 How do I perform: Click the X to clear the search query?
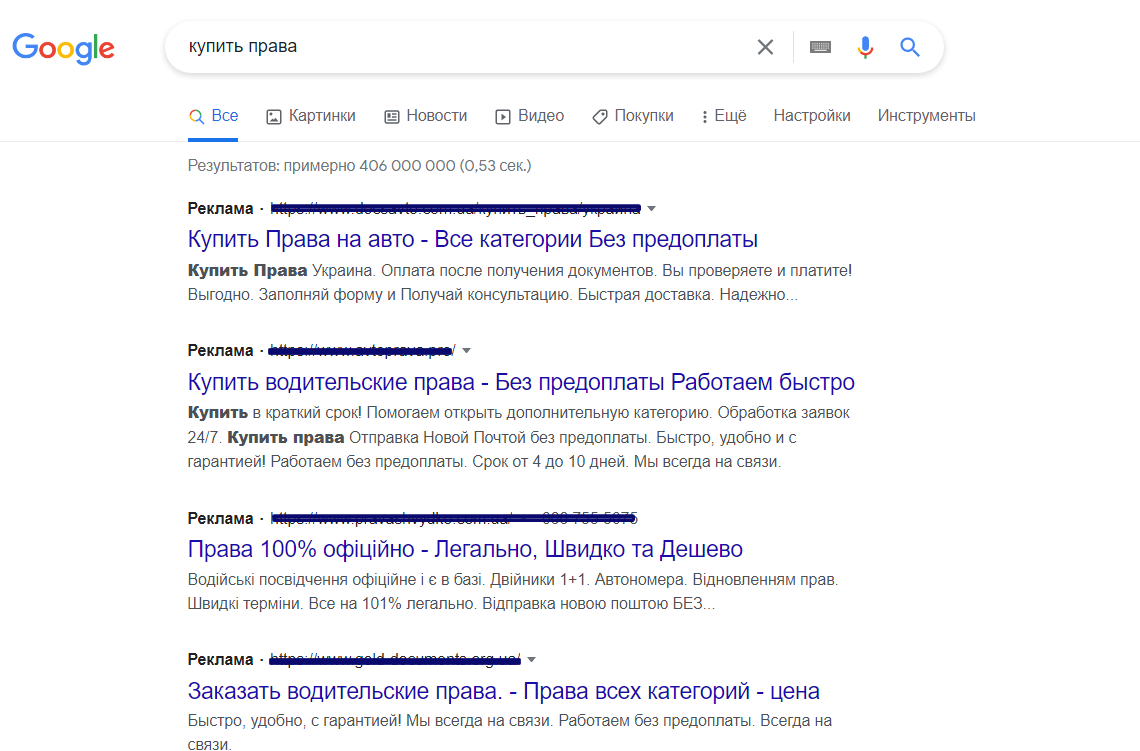765,46
